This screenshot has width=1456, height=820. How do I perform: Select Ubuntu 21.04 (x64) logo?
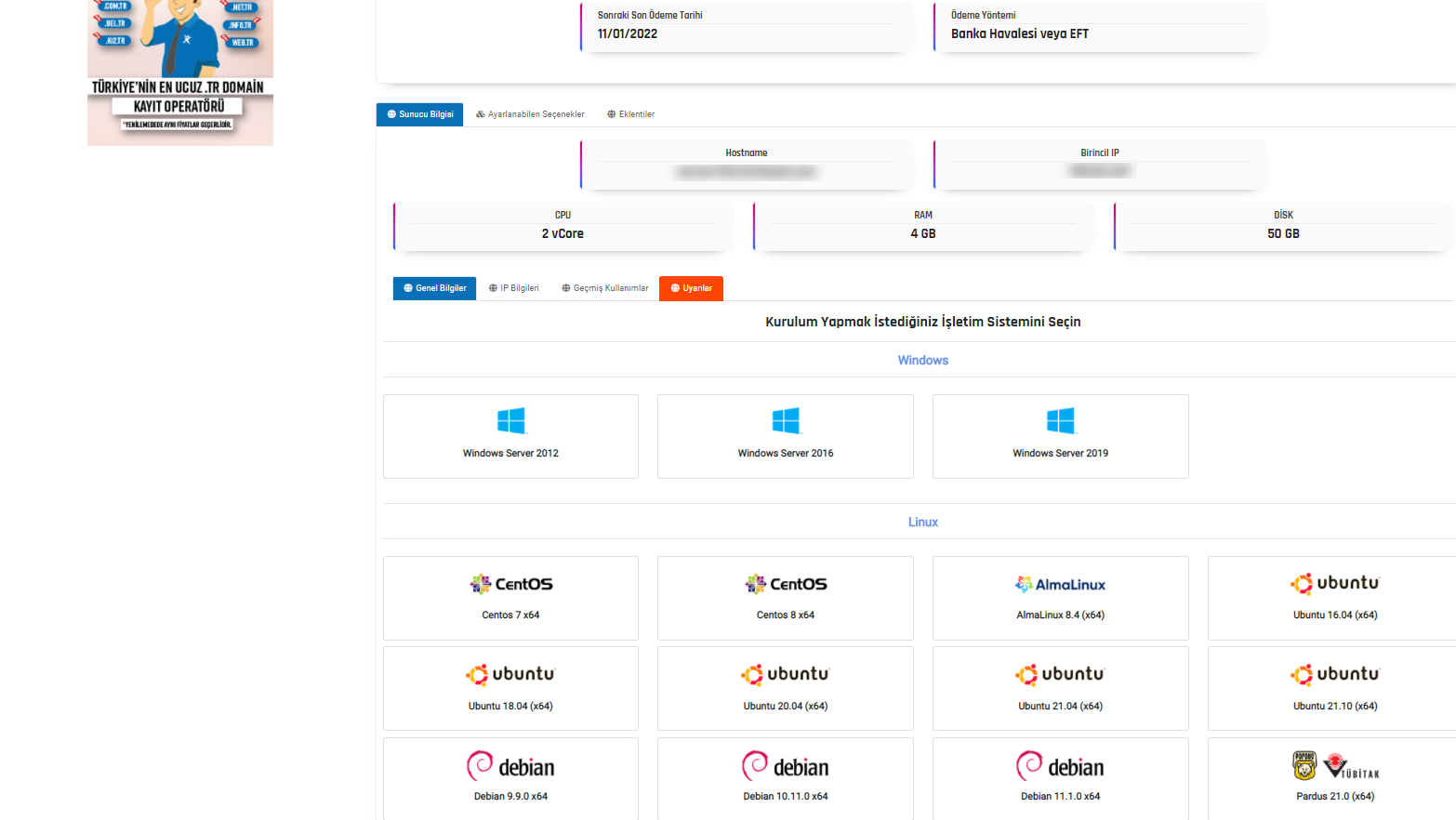click(1060, 674)
